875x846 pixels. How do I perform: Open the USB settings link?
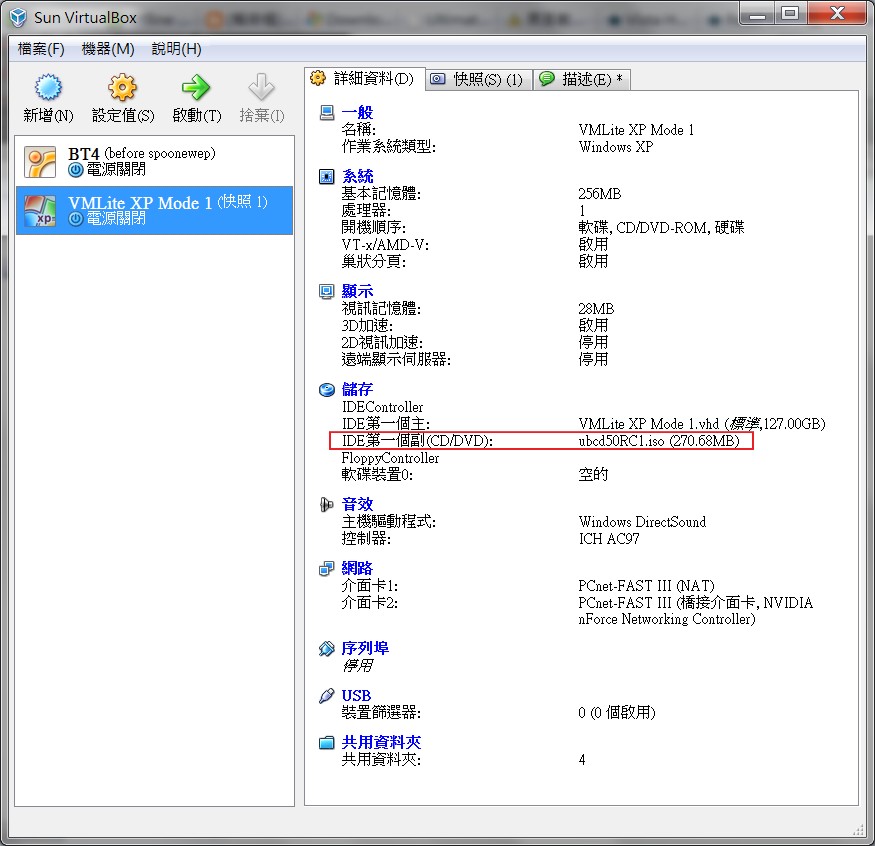(x=356, y=696)
